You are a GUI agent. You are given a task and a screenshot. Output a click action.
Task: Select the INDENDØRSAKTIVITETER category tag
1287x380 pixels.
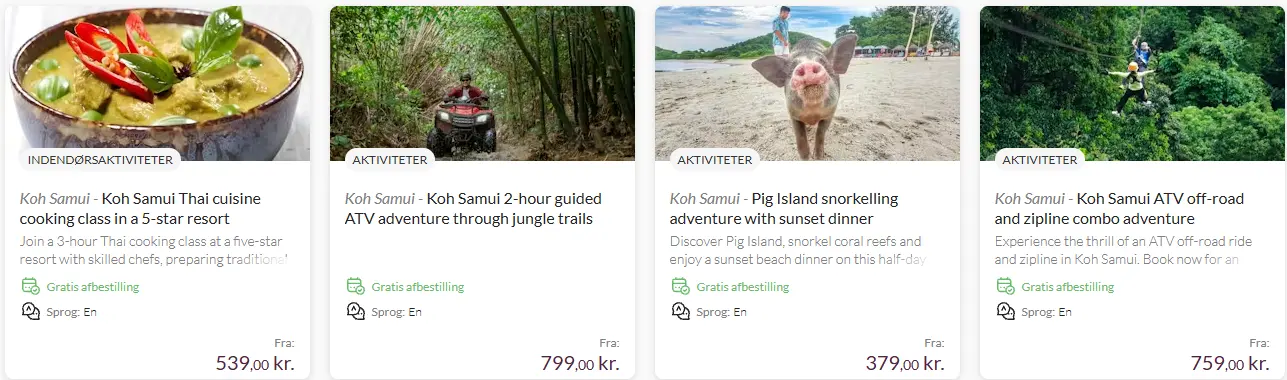click(100, 159)
